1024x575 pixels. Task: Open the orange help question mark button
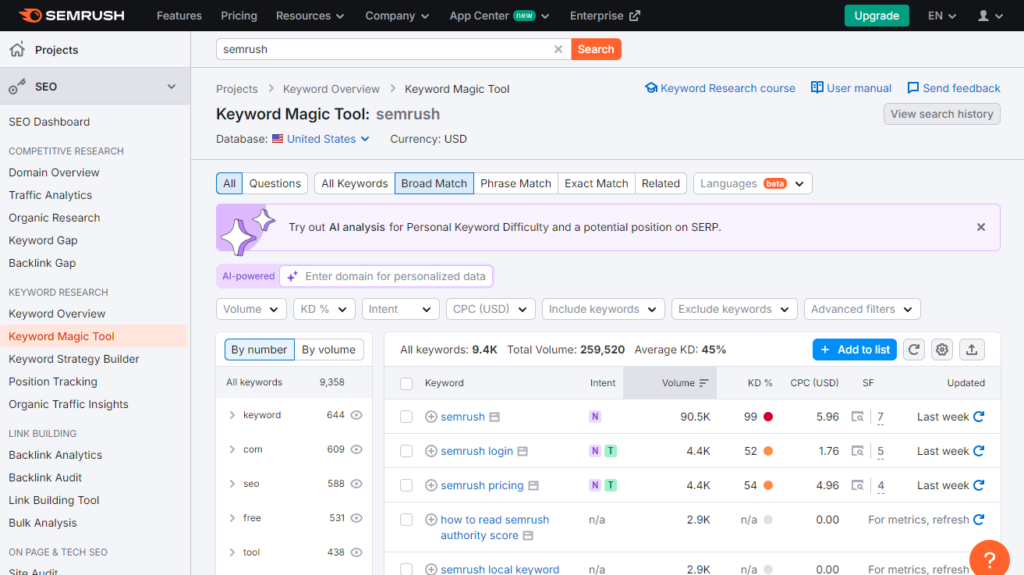pyautogui.click(x=989, y=559)
